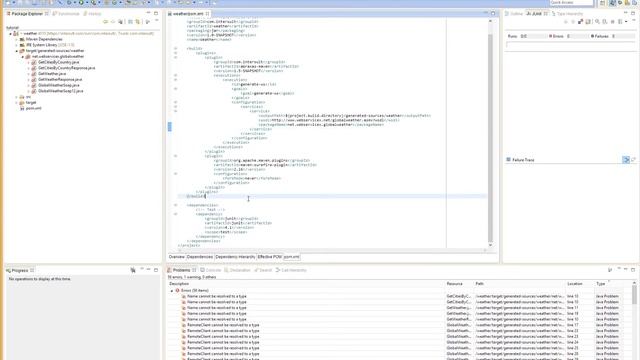Open the JUnit Test Run History icon
Screen dimensions: 640x360
click(620, 22)
